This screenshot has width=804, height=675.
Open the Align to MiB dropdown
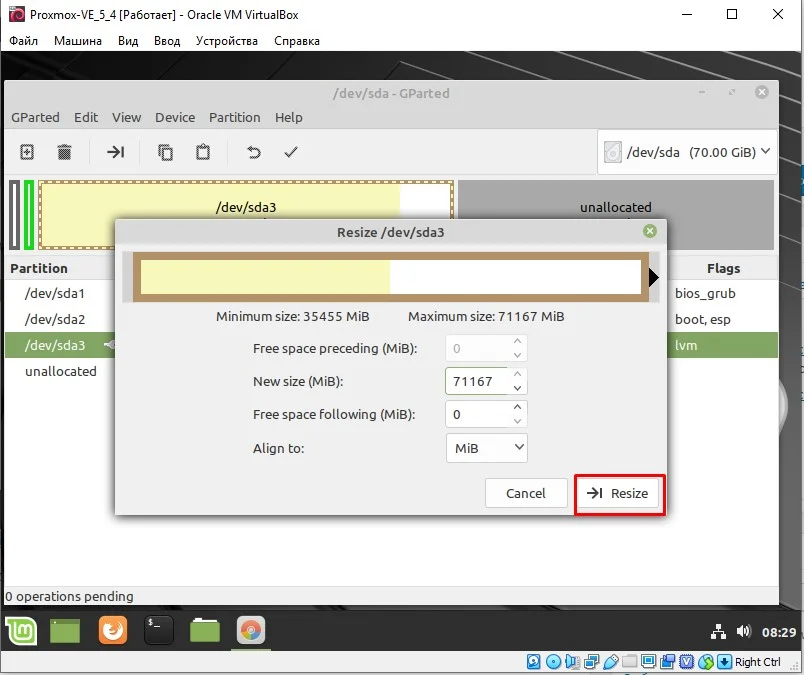487,448
